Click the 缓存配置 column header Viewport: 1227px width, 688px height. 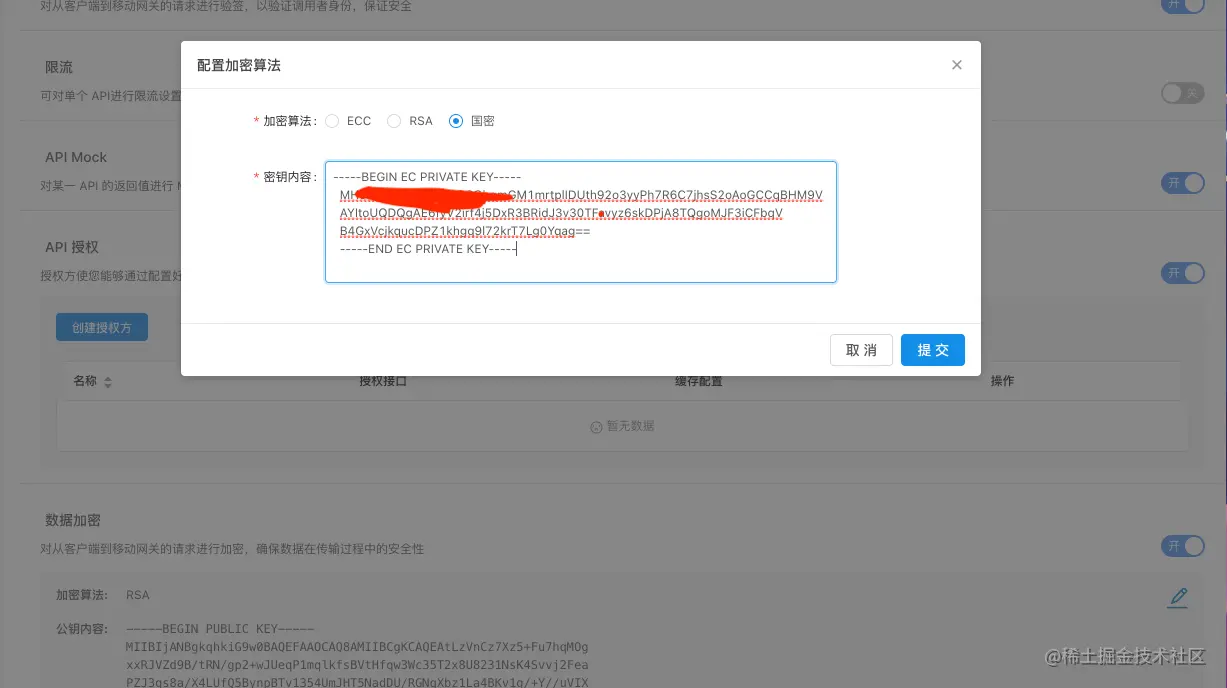tap(699, 381)
